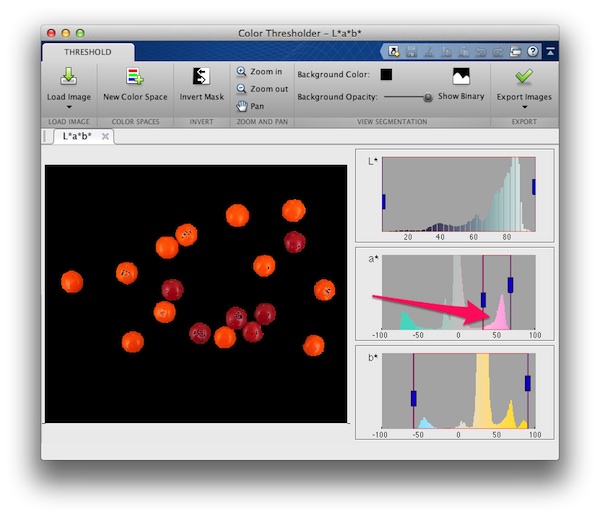600x517 pixels.
Task: Click the Invert Mask icon
Action: point(201,77)
